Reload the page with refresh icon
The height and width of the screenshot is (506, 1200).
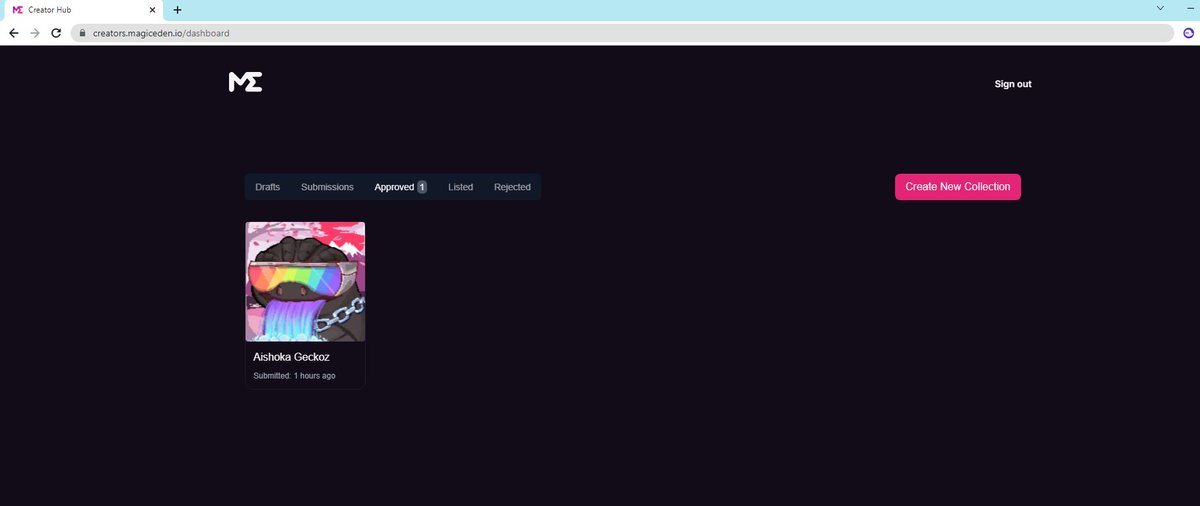pos(56,33)
